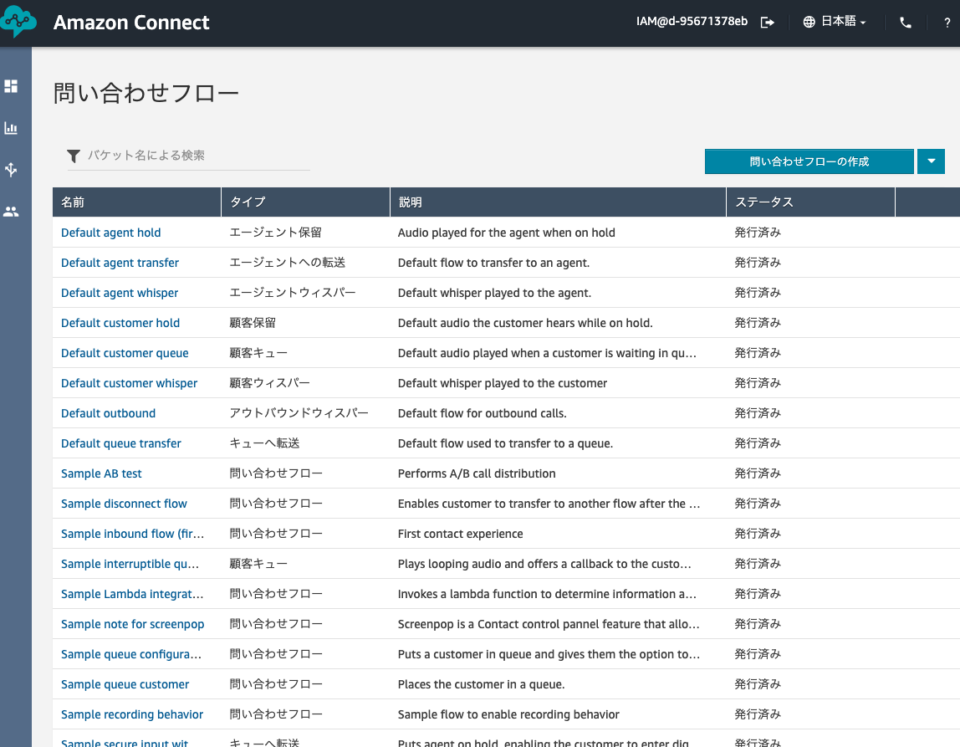Click the help question mark icon
This screenshot has width=960, height=747.
[x=947, y=23]
